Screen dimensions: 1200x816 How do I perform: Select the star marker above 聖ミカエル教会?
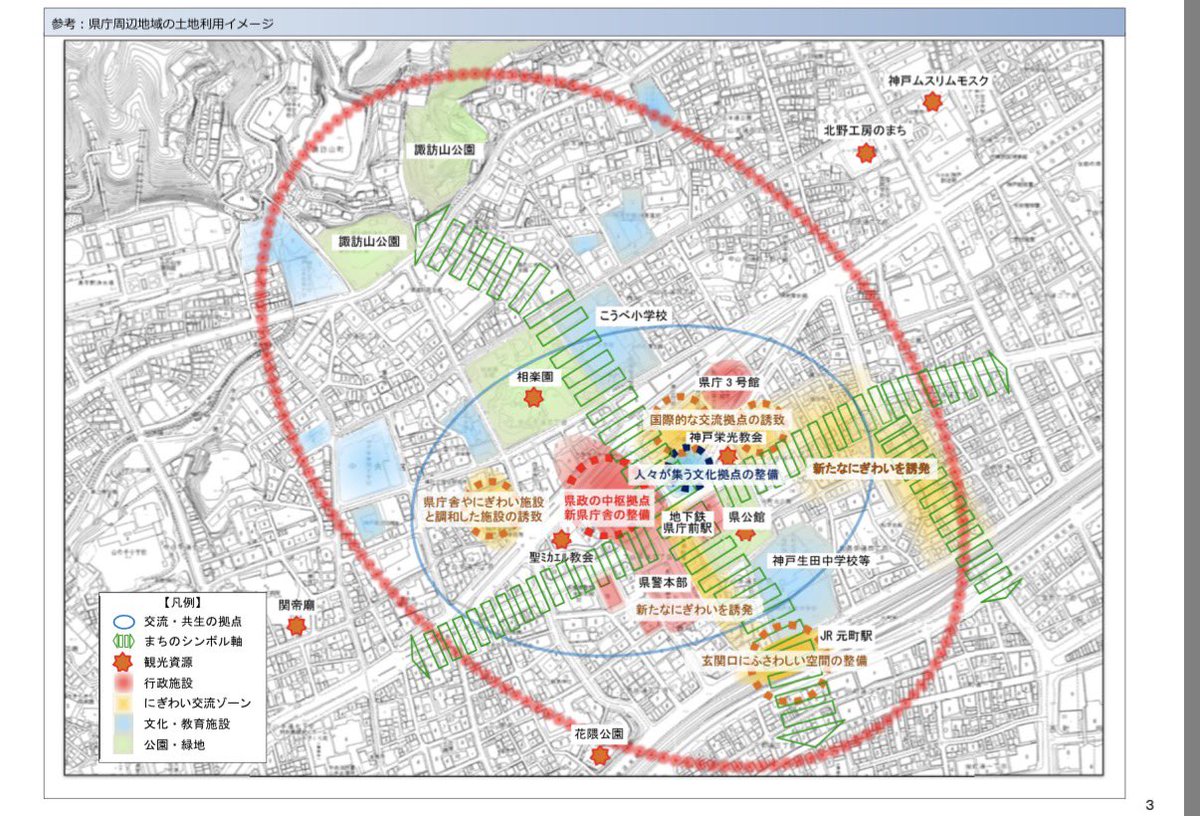[x=561, y=539]
